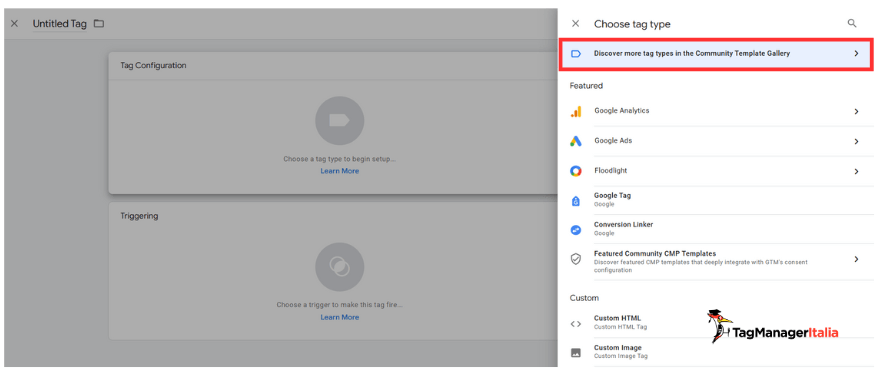This screenshot has height=375, width=878.
Task: Expand Community Template Gallery chevron
Action: [x=856, y=54]
